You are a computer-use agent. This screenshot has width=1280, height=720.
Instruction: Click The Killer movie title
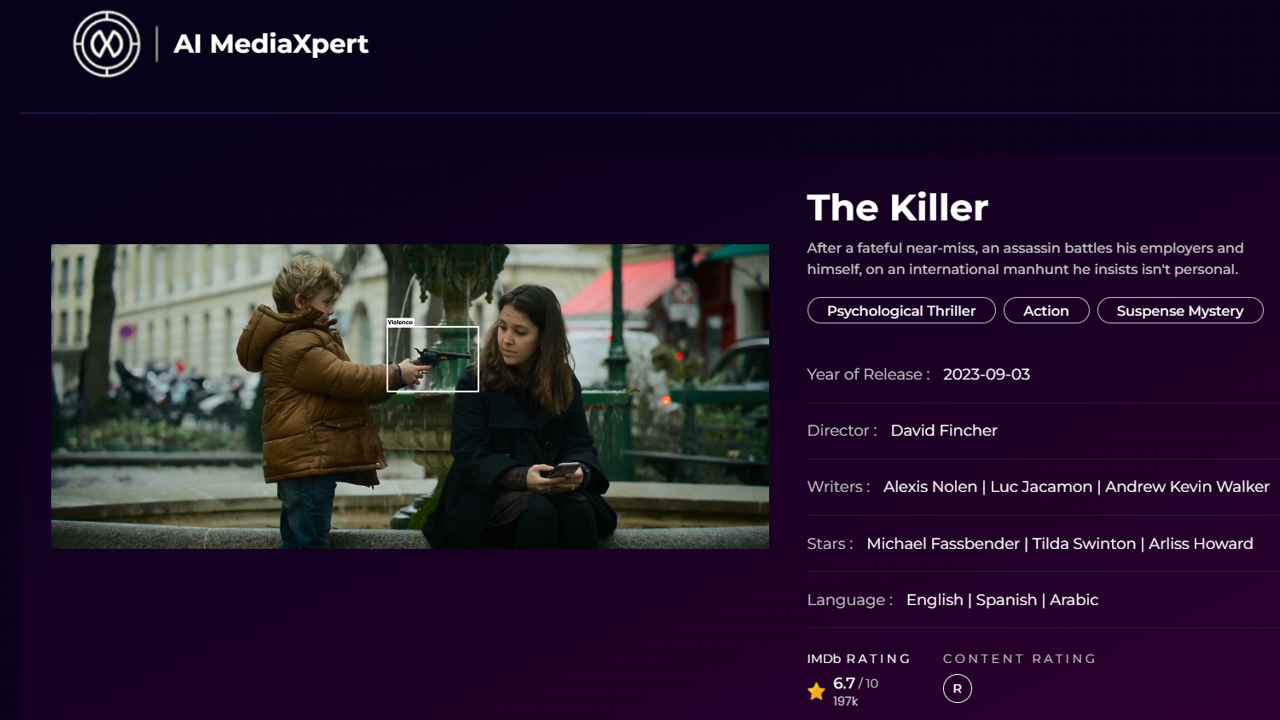(x=897, y=208)
